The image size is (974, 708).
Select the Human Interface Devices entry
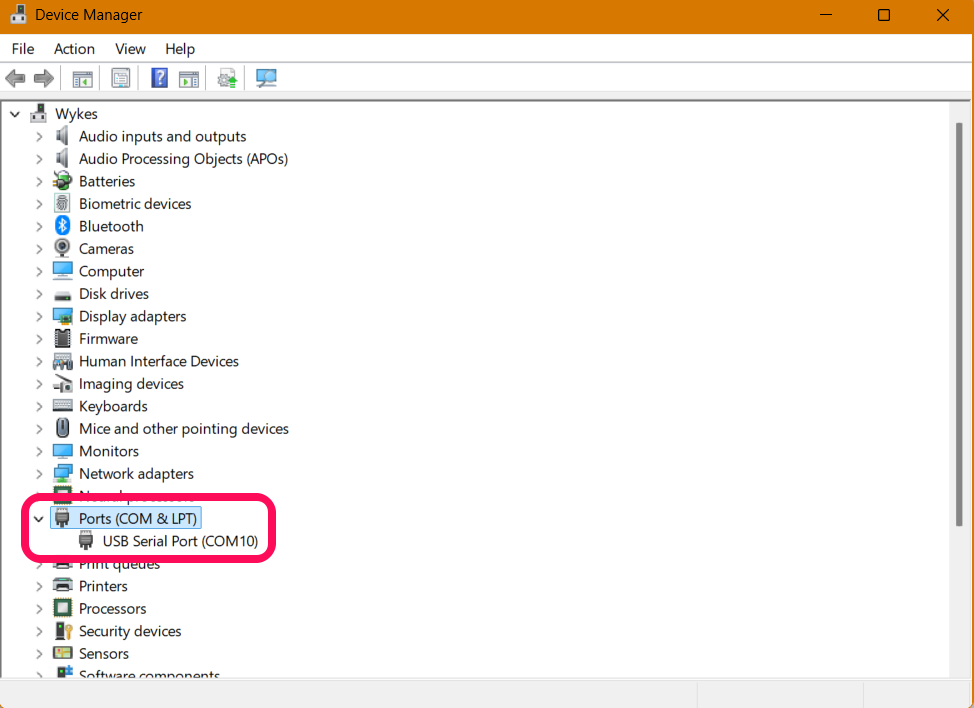click(x=158, y=361)
